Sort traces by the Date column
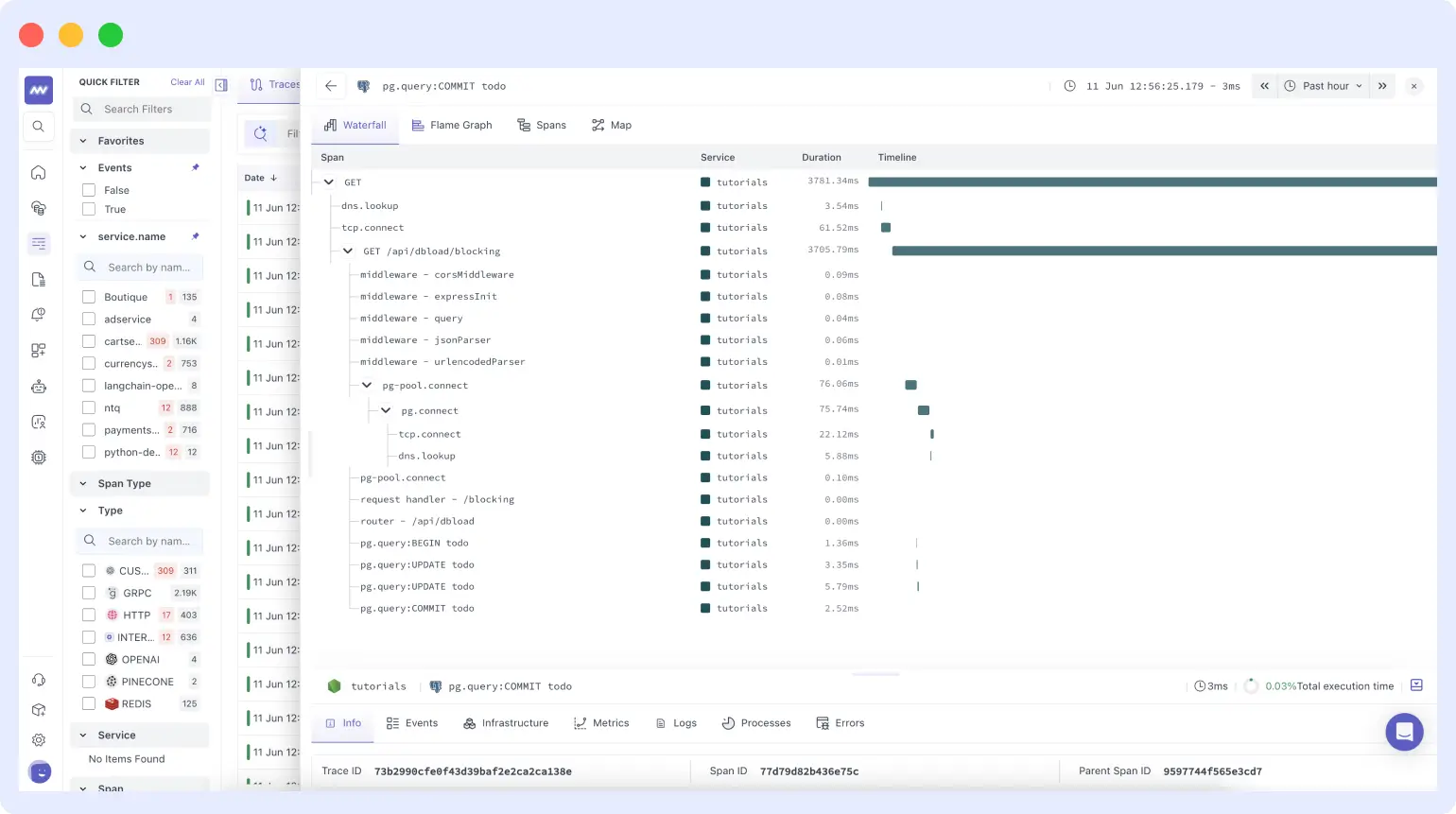The image size is (1456, 814). coord(261,178)
